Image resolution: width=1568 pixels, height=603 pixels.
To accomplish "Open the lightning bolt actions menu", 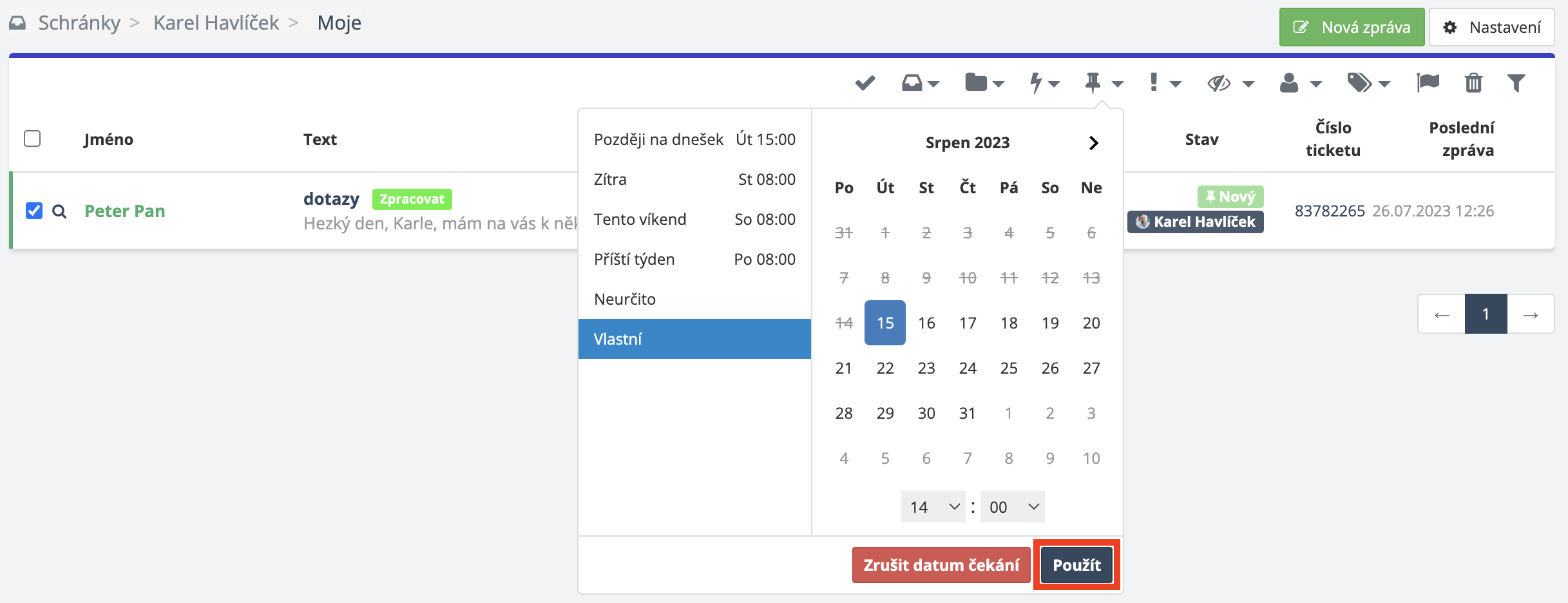I will tap(1044, 83).
